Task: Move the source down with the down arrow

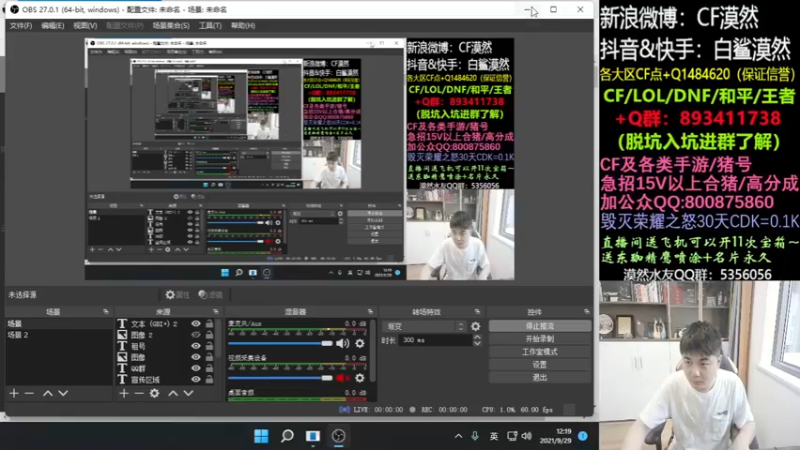Action: tap(188, 393)
